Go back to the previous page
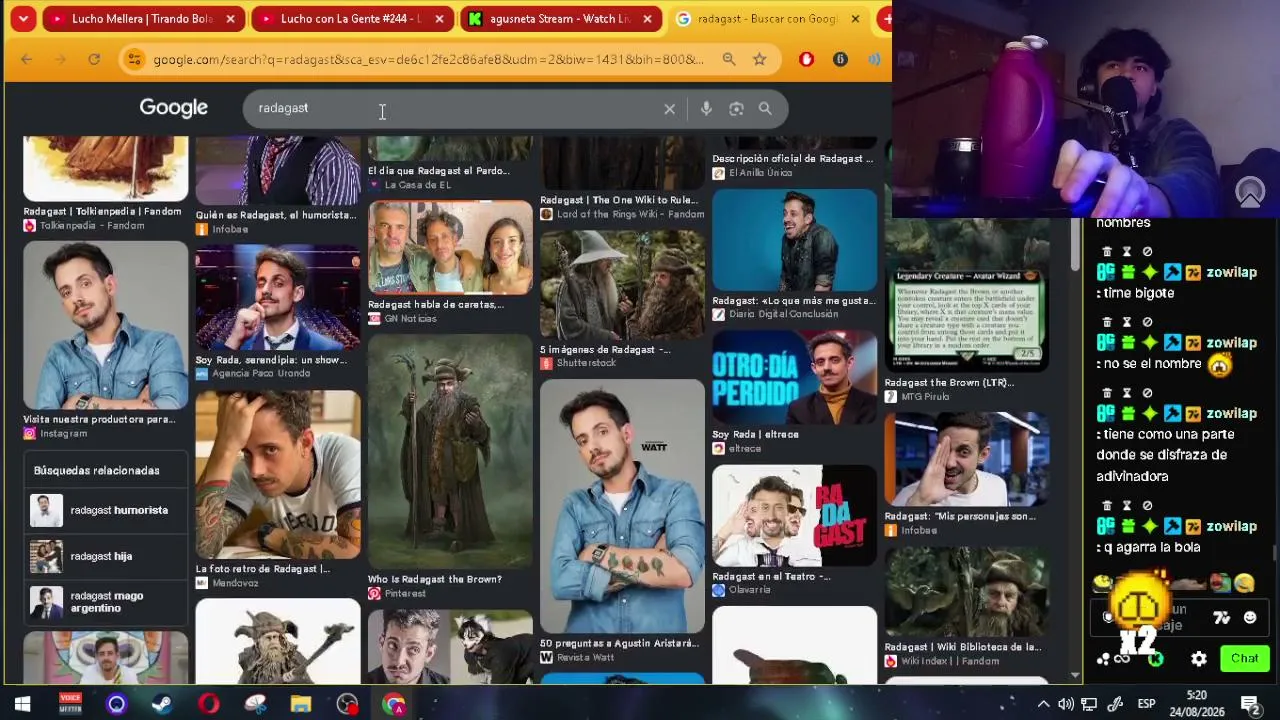The height and width of the screenshot is (720, 1280). [27, 60]
